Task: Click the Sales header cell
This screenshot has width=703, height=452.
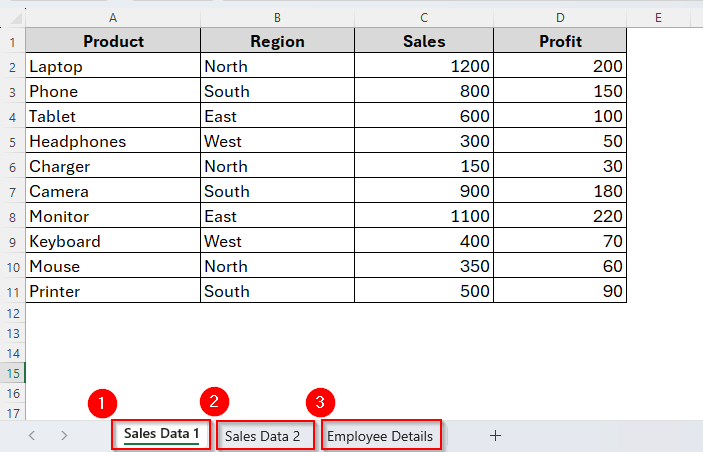Action: [x=424, y=41]
